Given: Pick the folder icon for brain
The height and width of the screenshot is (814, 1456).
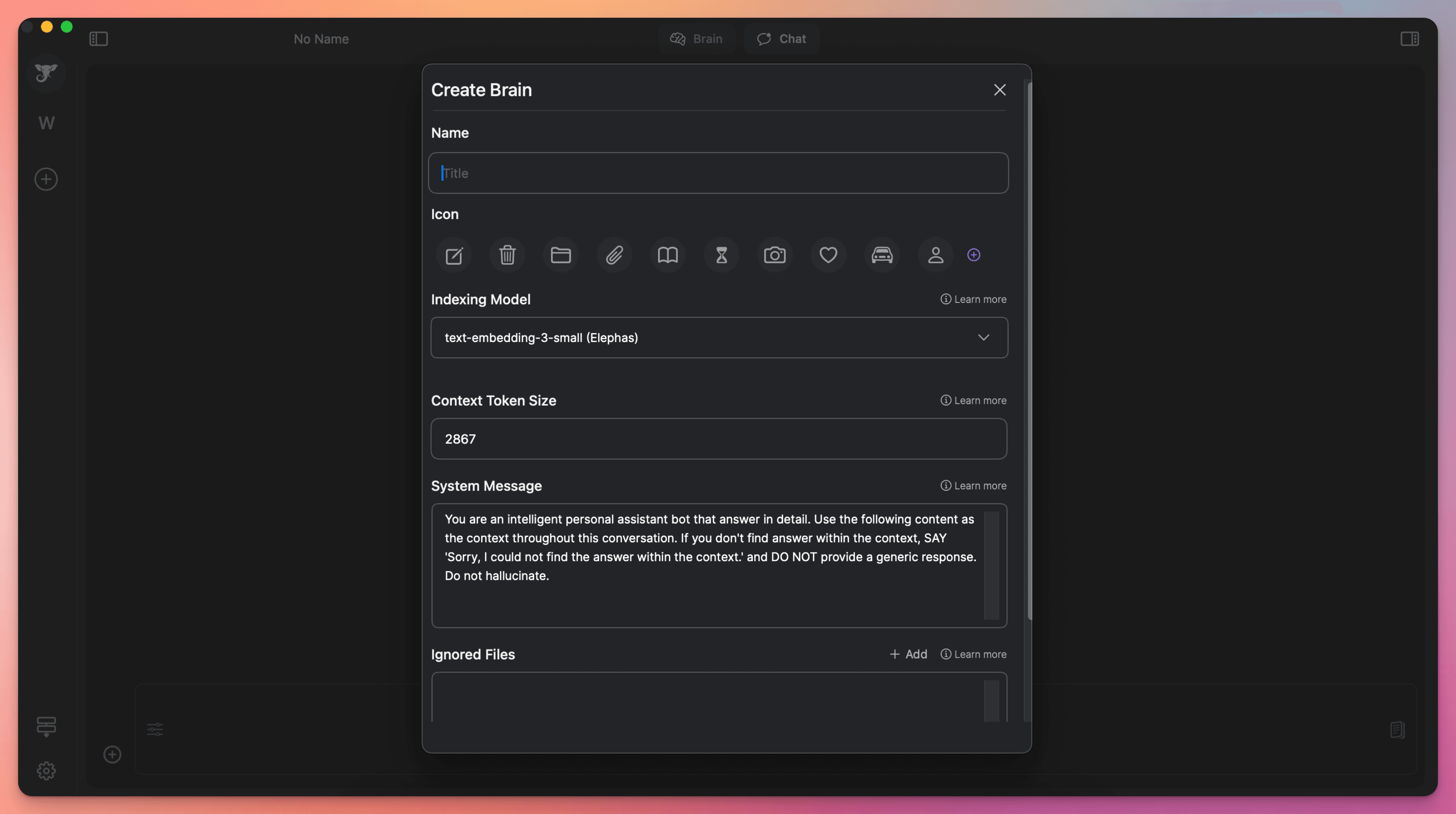Looking at the screenshot, I should (x=561, y=255).
